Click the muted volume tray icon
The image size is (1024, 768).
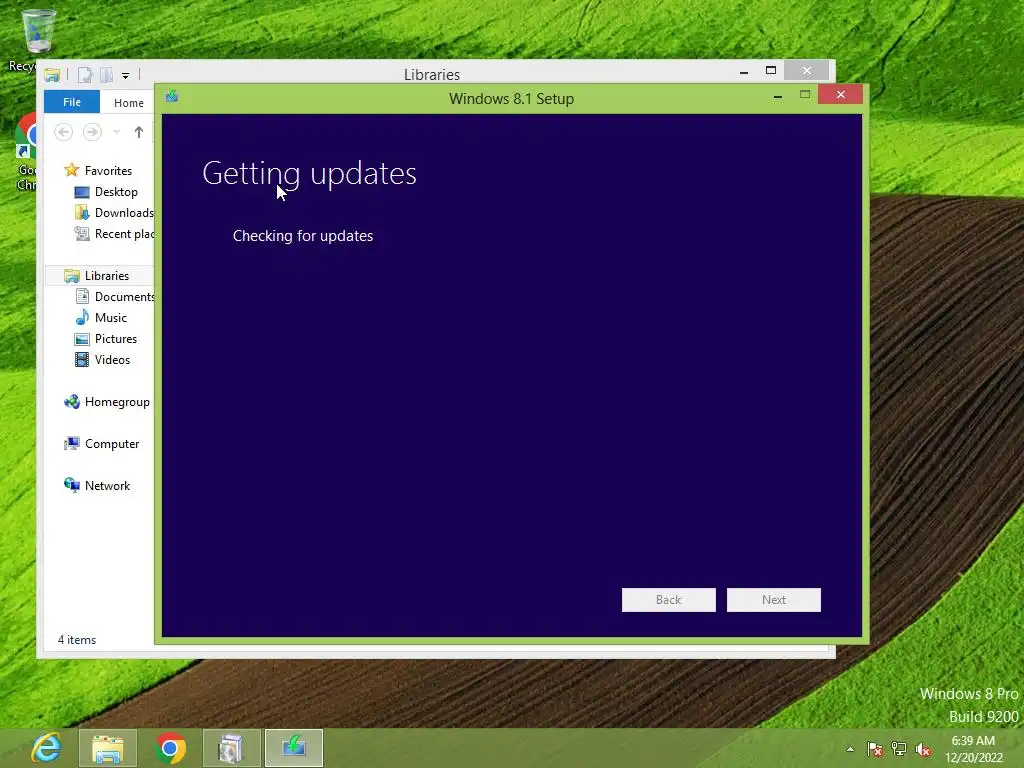click(x=923, y=749)
